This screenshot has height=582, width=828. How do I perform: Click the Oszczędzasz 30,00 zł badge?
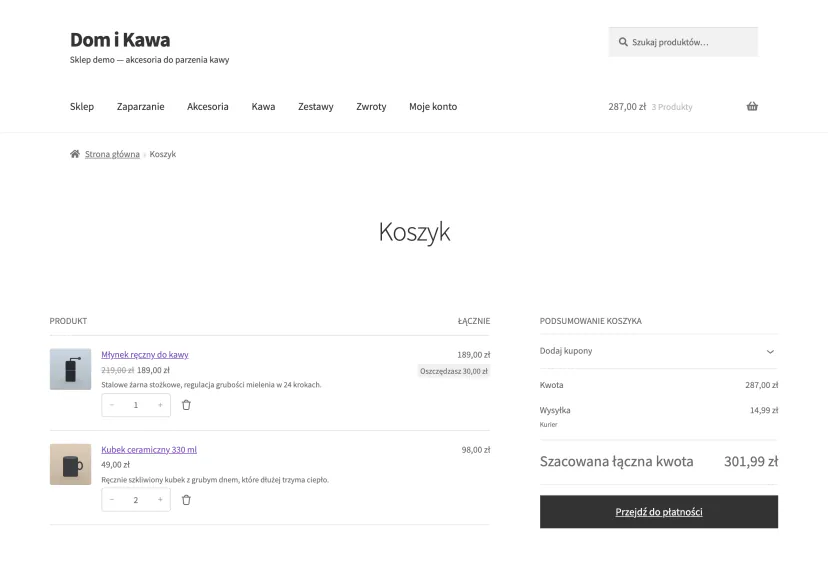point(454,371)
